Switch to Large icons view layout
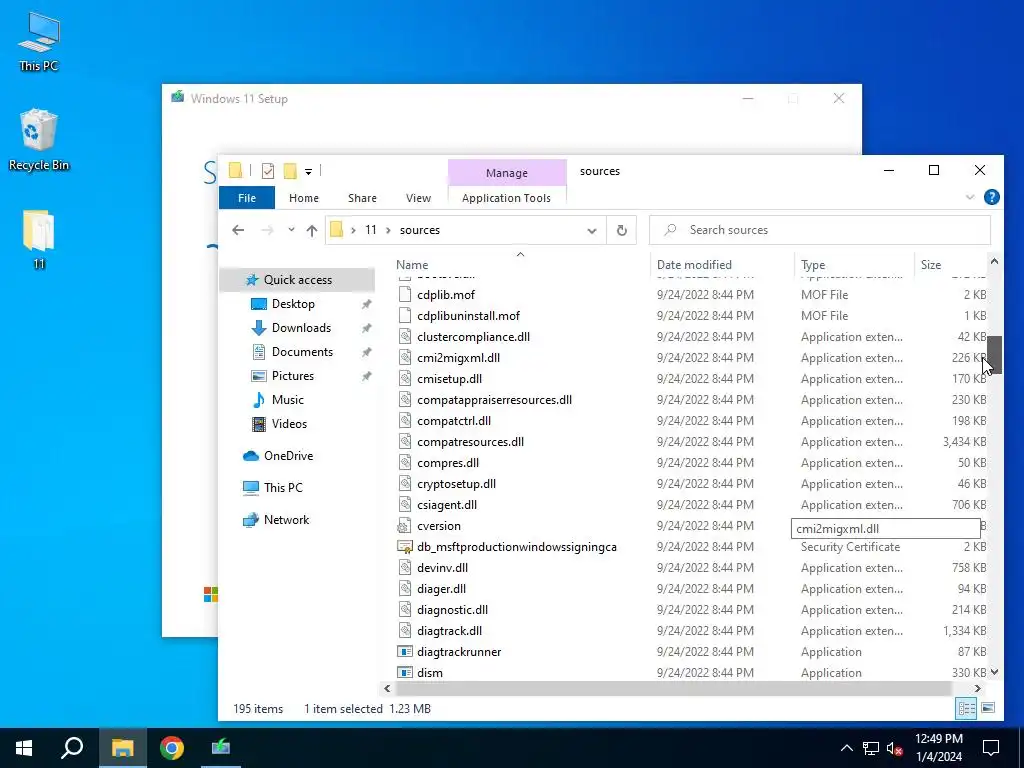The width and height of the screenshot is (1024, 768). pyautogui.click(x=988, y=709)
